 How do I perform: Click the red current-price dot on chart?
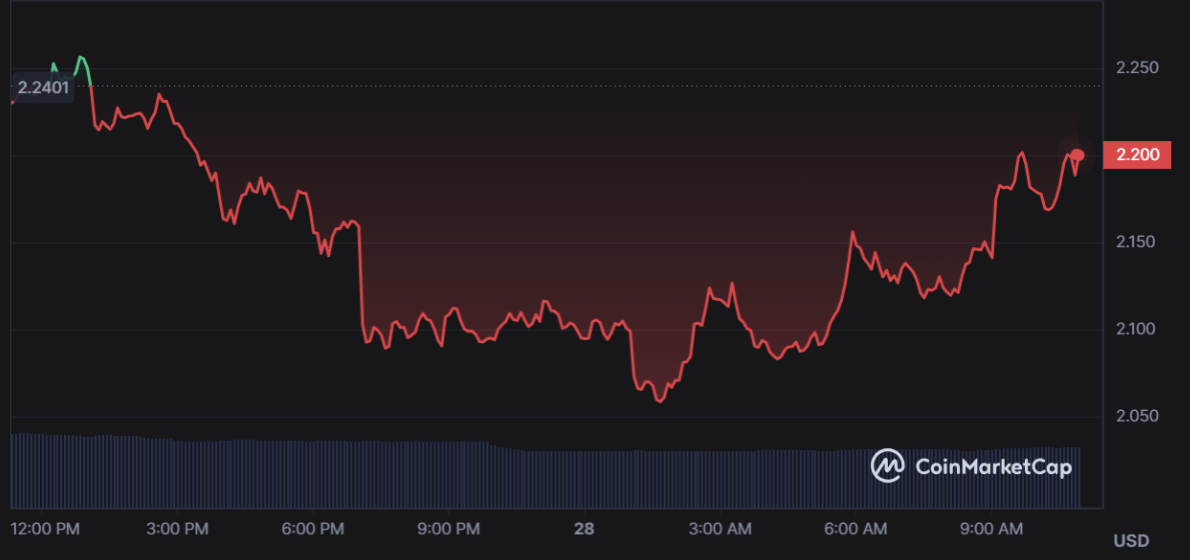[x=1077, y=156]
